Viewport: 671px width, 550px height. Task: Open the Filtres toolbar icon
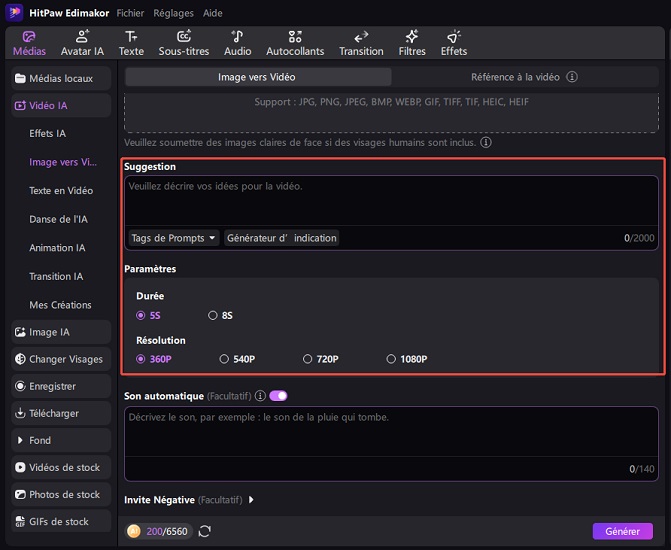pos(411,37)
